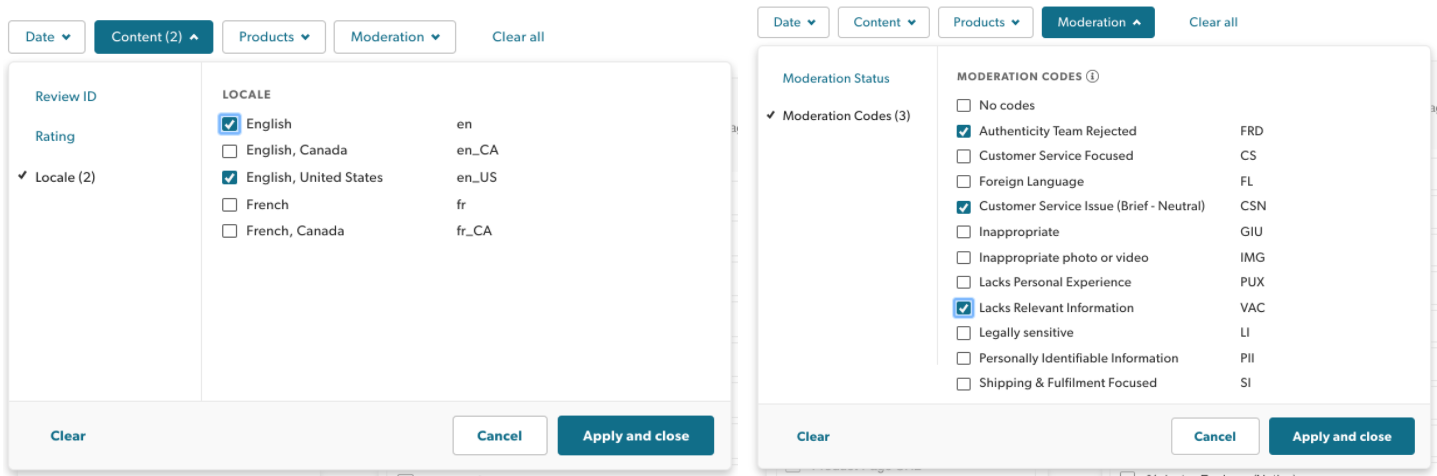Uncheck Authenticity Team Rejected checkbox

(964, 131)
